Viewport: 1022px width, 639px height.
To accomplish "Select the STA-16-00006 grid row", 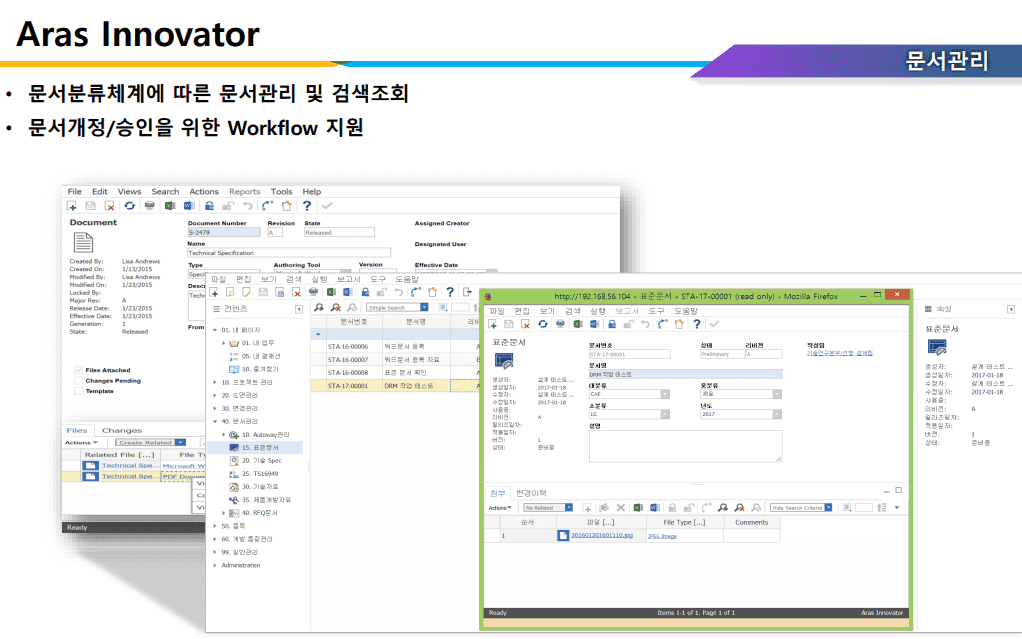I will point(394,347).
